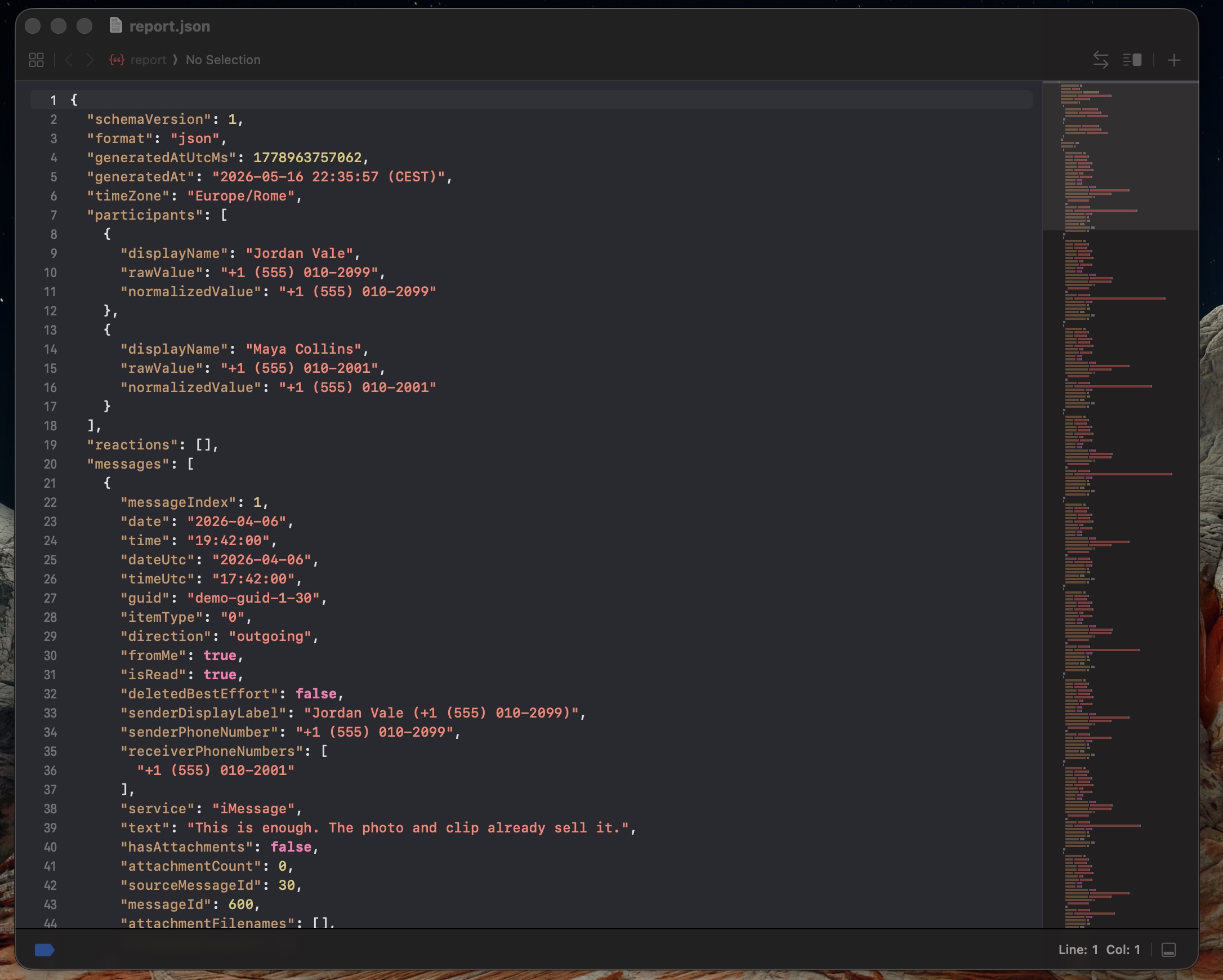The height and width of the screenshot is (980, 1223).
Task: Click the "attachmentCount" key
Action: click(x=190, y=866)
